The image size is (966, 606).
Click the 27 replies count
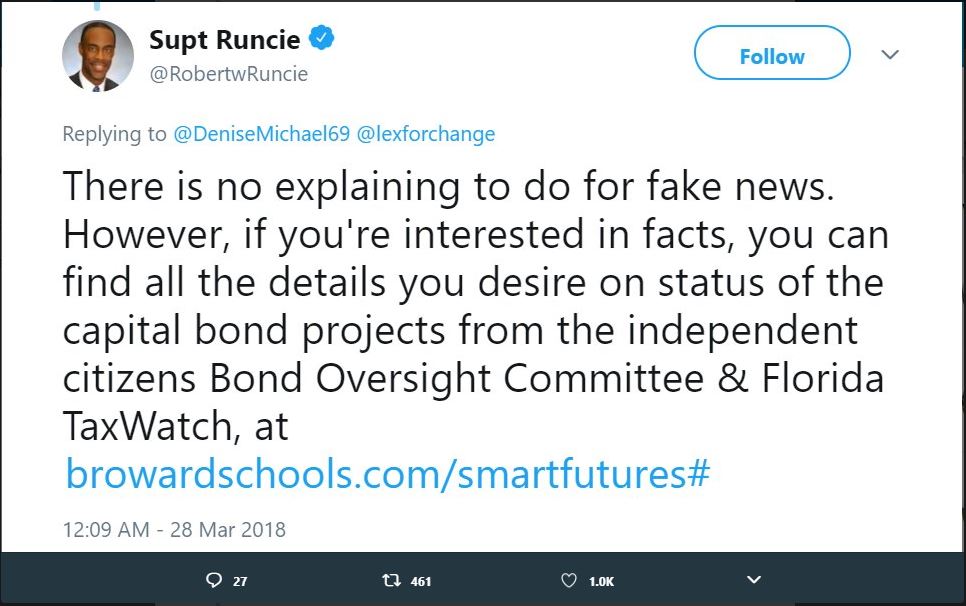point(240,581)
